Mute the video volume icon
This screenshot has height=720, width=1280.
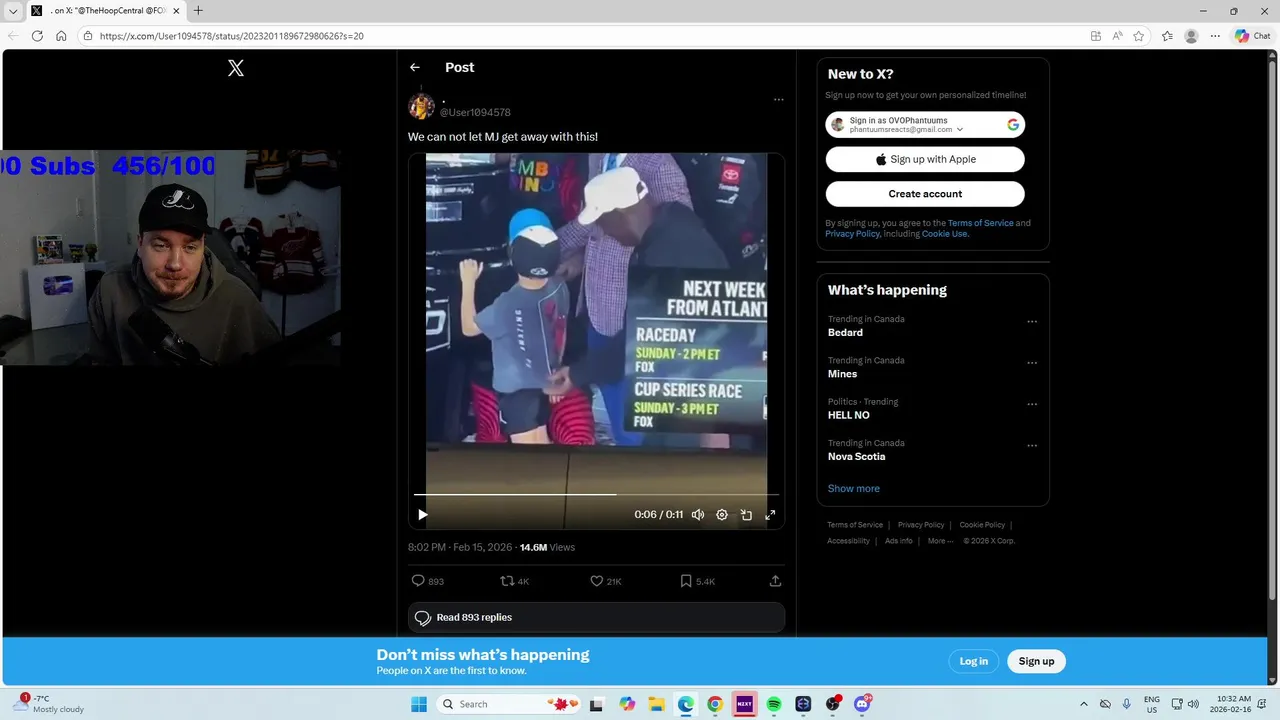coord(698,515)
